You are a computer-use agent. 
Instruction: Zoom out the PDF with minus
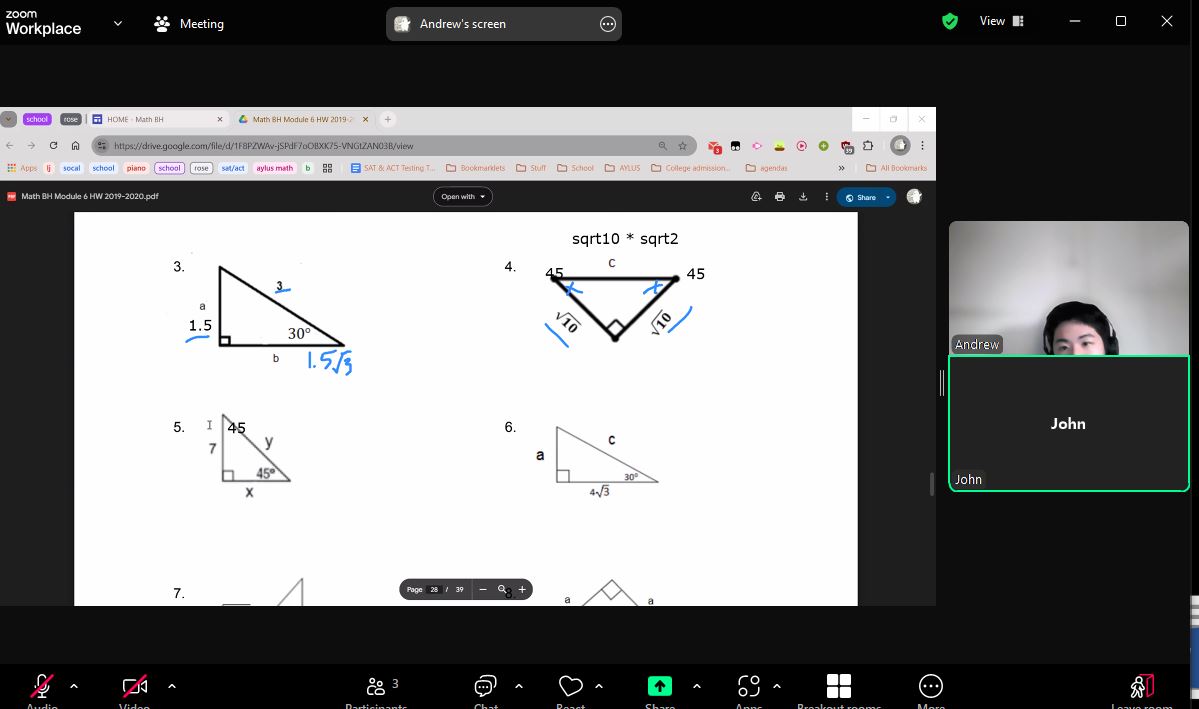483,590
